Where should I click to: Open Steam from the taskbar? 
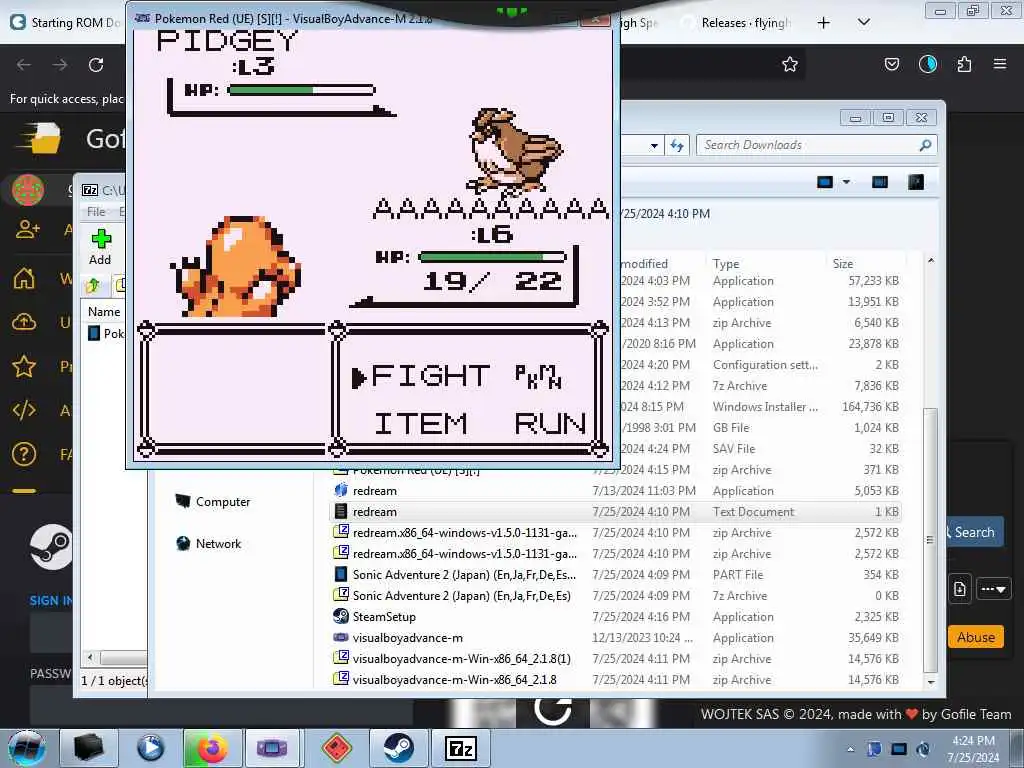[x=398, y=748]
